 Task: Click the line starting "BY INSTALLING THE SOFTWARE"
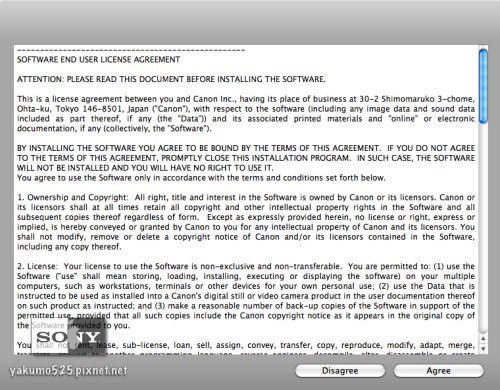click(x=246, y=148)
